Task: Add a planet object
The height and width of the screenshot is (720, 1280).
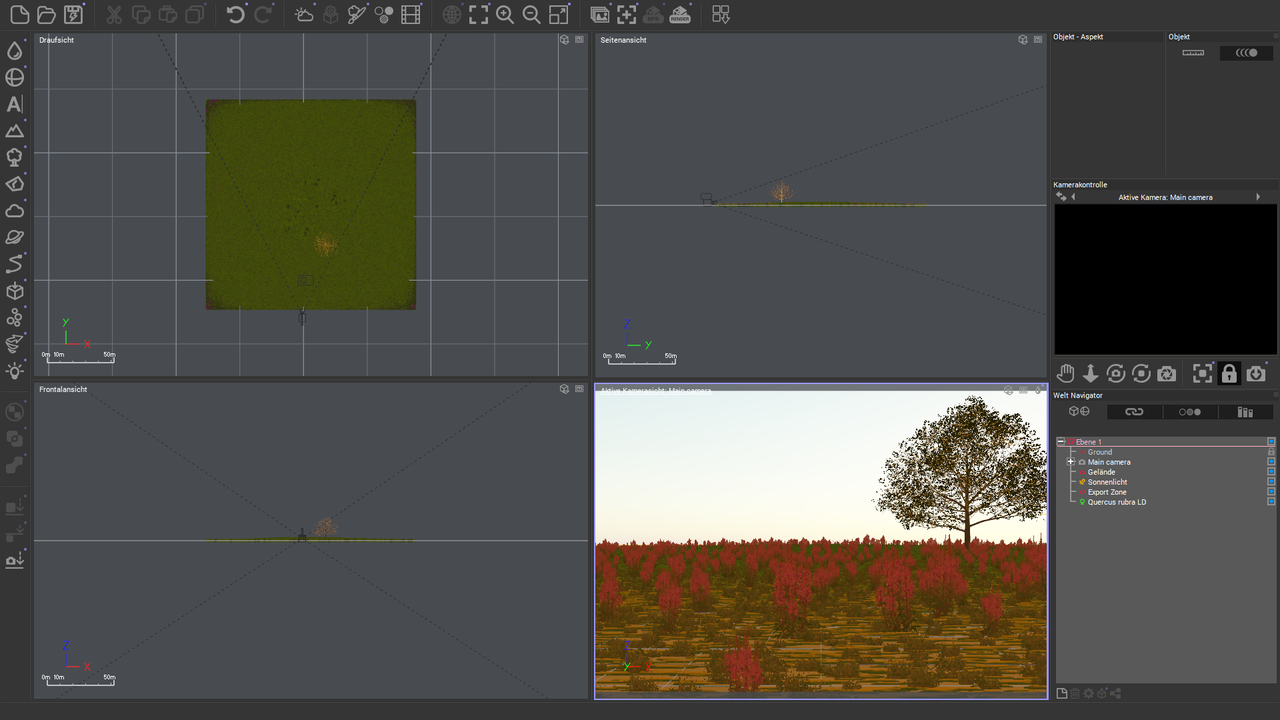Action: point(15,238)
